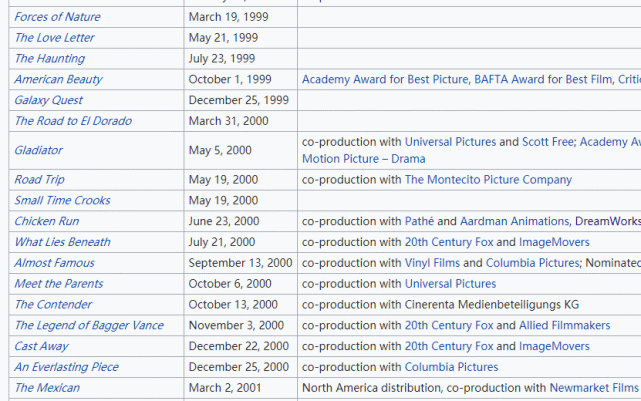Follow the Newmarket Films link
This screenshot has width=641, height=401.
pyautogui.click(x=594, y=388)
